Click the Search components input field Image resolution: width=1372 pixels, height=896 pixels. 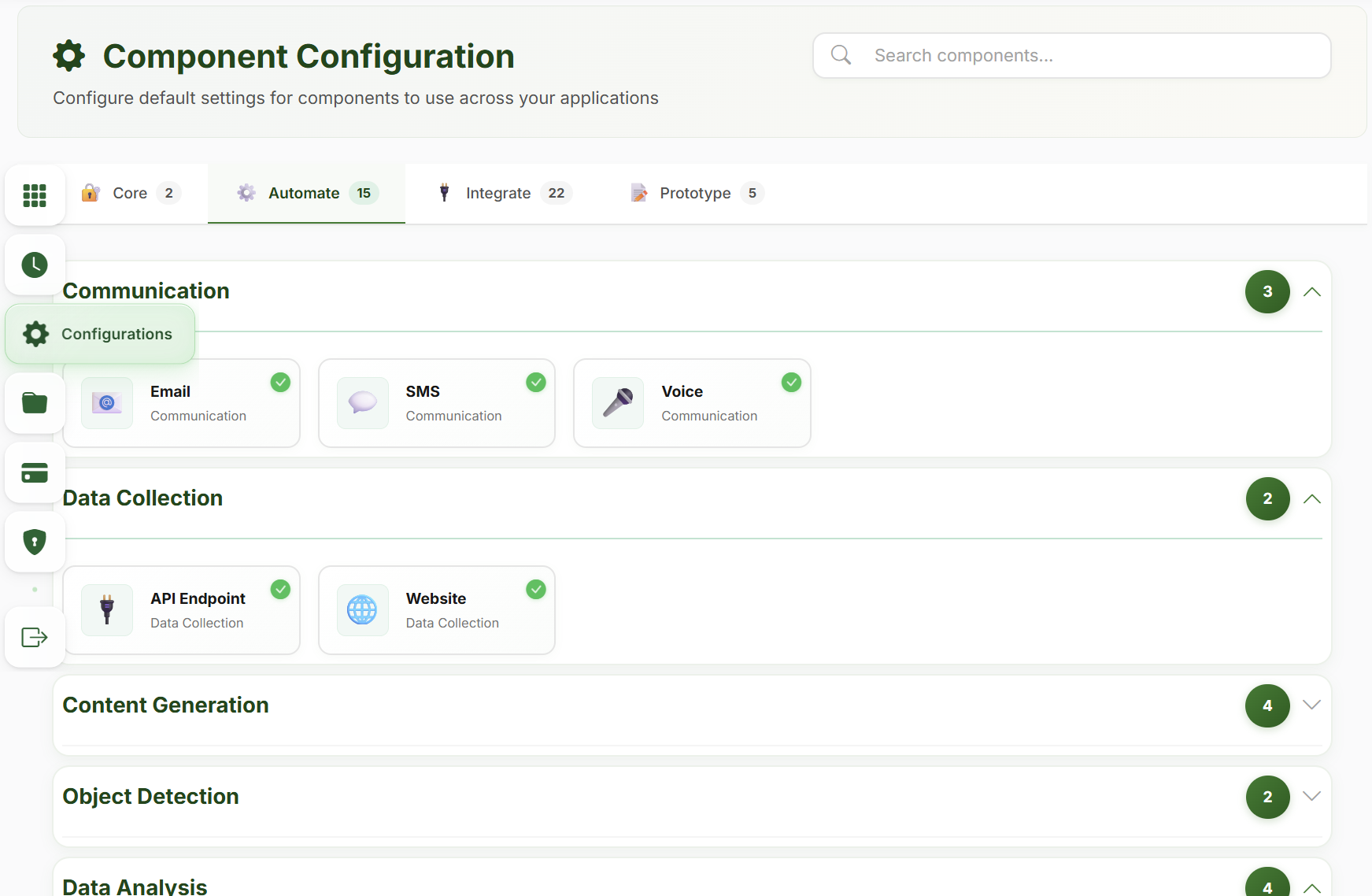tap(1072, 55)
